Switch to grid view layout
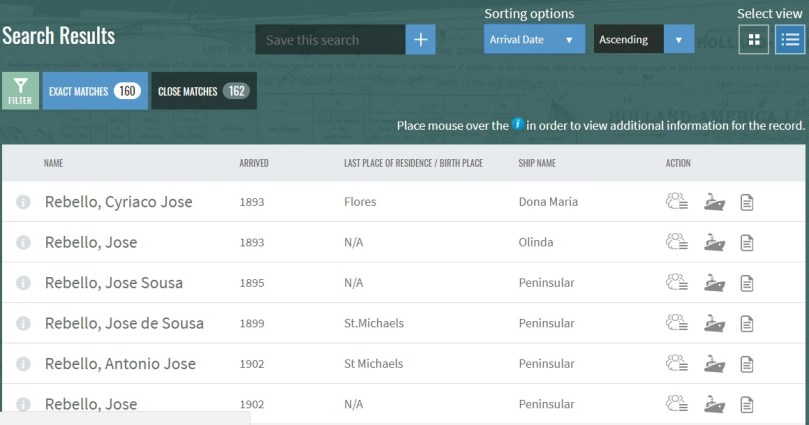Image resolution: width=809 pixels, height=425 pixels. tap(754, 40)
